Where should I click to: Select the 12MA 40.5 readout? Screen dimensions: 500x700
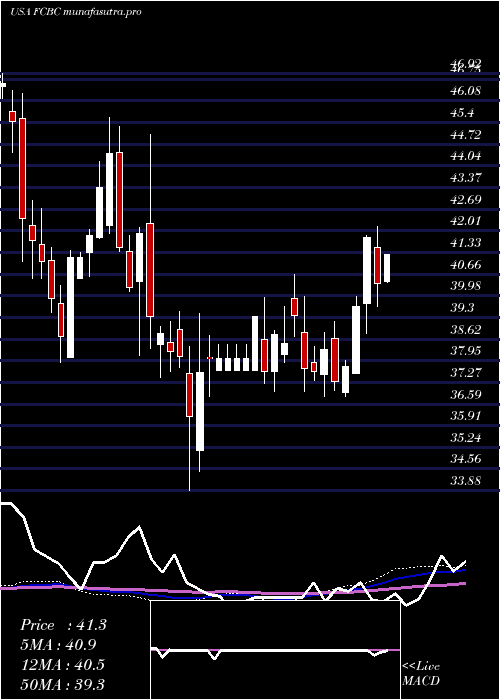pos(62,664)
